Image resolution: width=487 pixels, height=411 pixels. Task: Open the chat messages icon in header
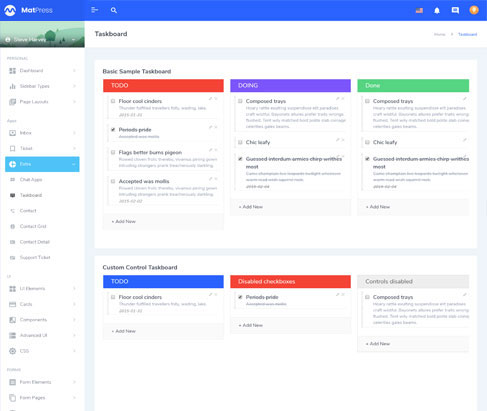pos(455,10)
